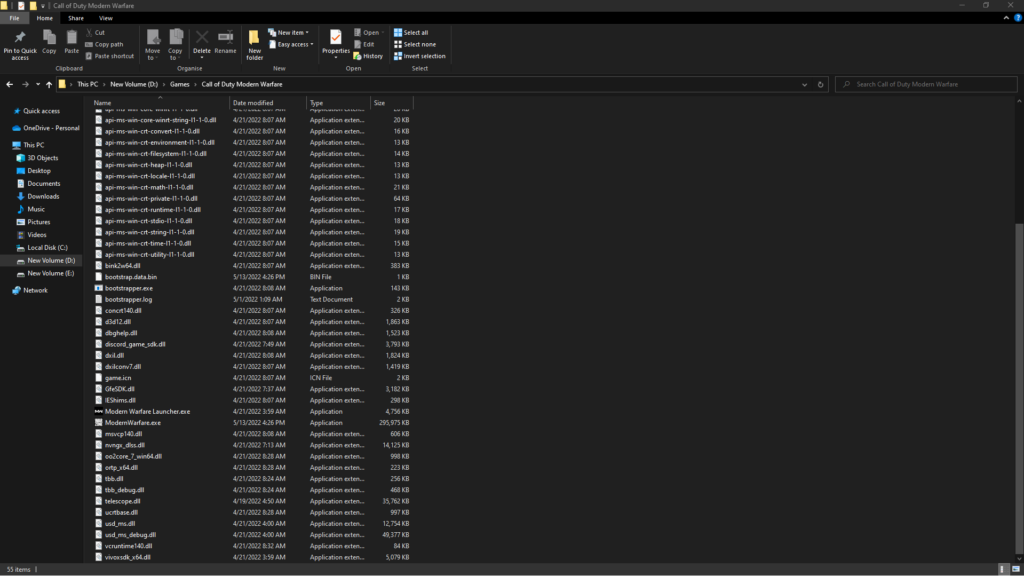The image size is (1024, 576).
Task: Open the recent locations dropdown arrow
Action: (38, 84)
